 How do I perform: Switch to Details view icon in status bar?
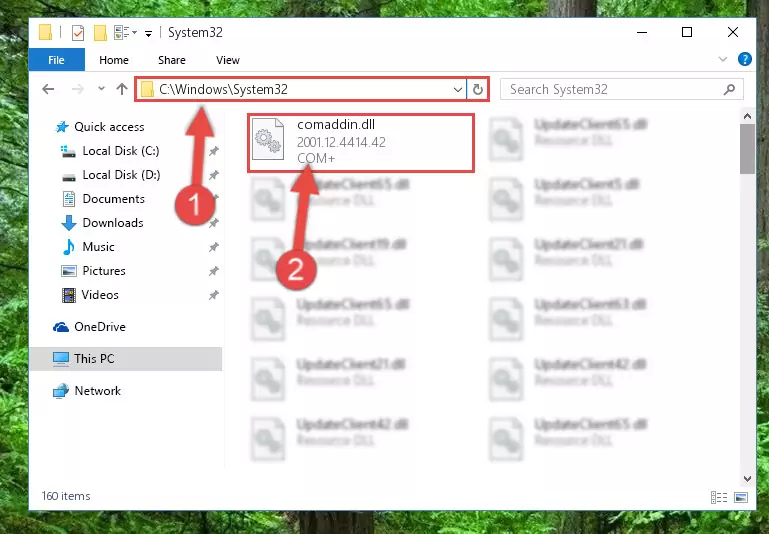(x=719, y=497)
